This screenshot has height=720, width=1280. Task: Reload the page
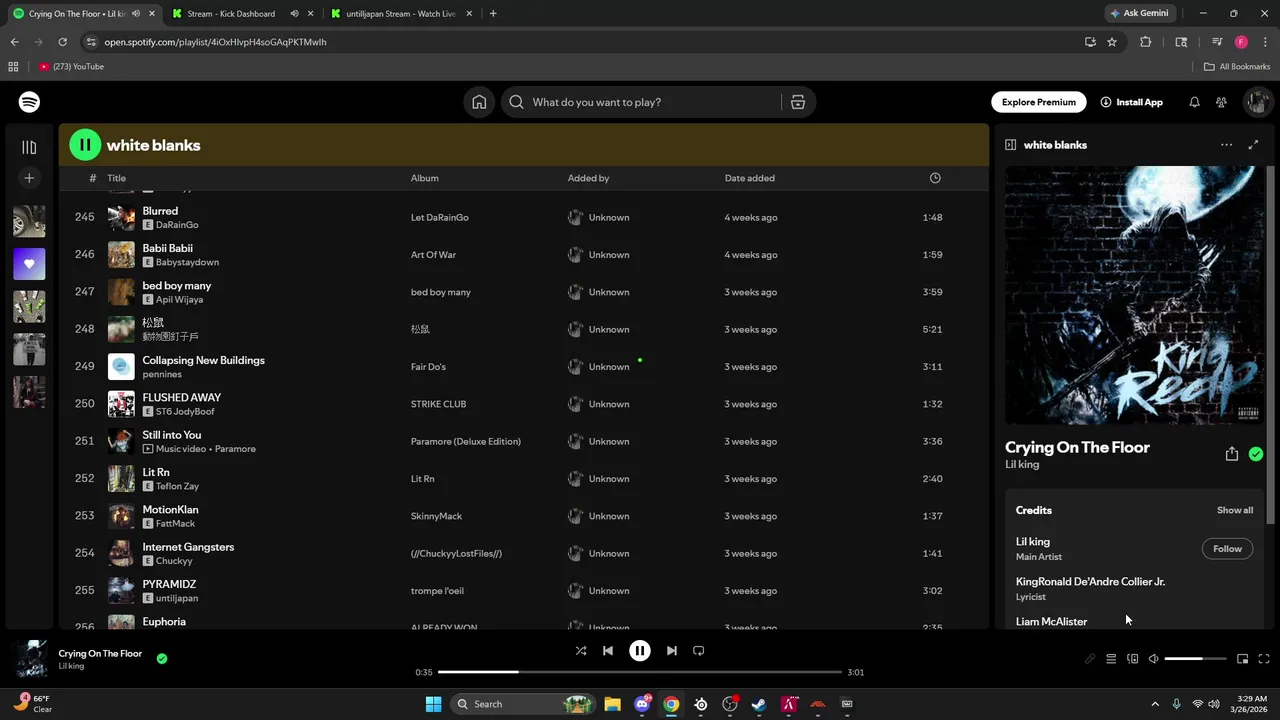(x=62, y=42)
